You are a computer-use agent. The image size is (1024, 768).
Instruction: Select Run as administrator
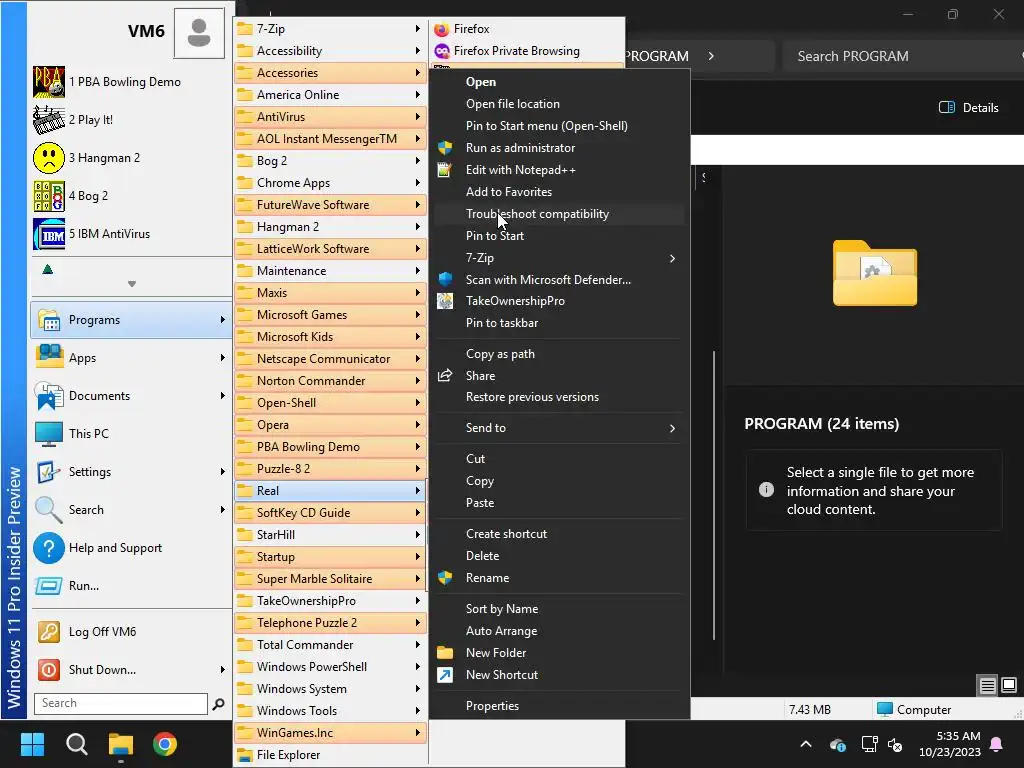[x=559, y=148]
